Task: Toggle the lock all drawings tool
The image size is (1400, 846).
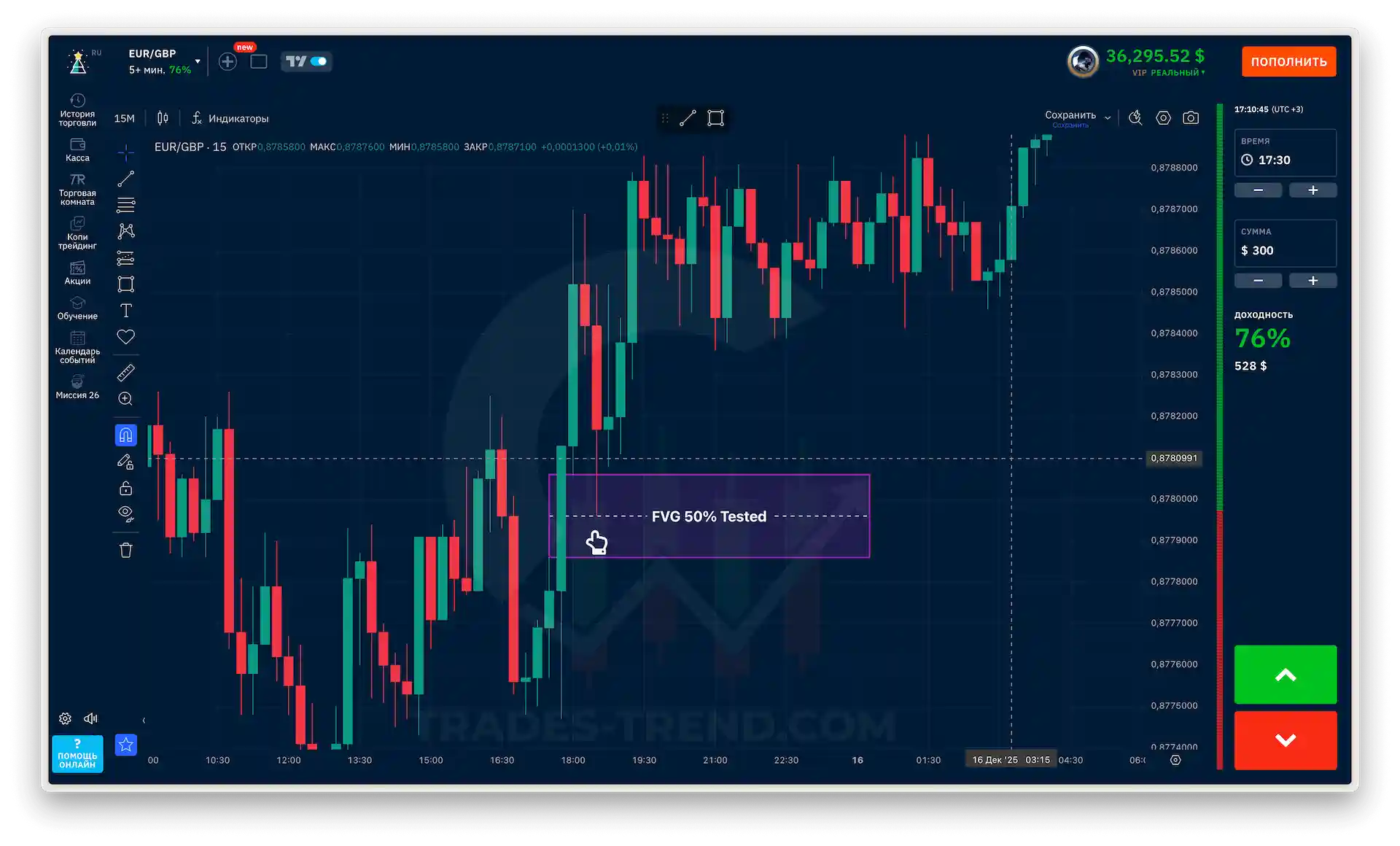Action: pos(125,488)
